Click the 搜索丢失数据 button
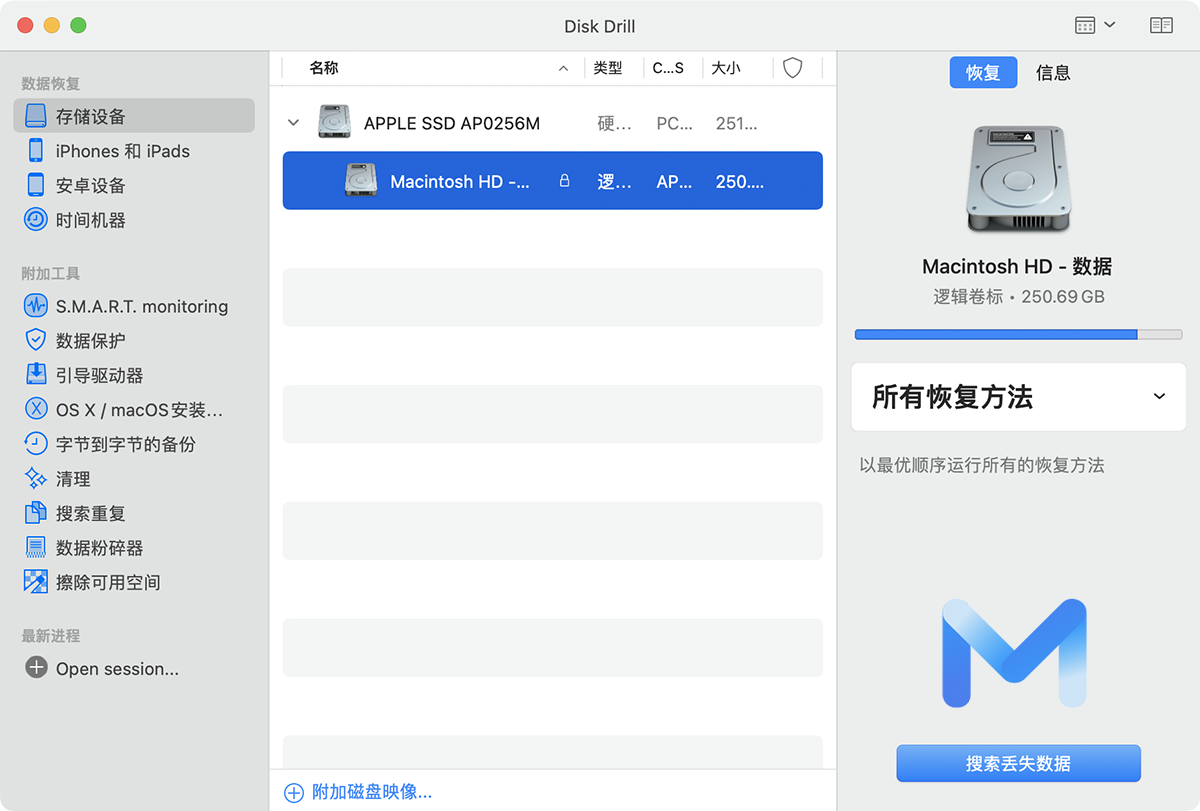Screen dimensions: 1200x811 tap(1018, 763)
